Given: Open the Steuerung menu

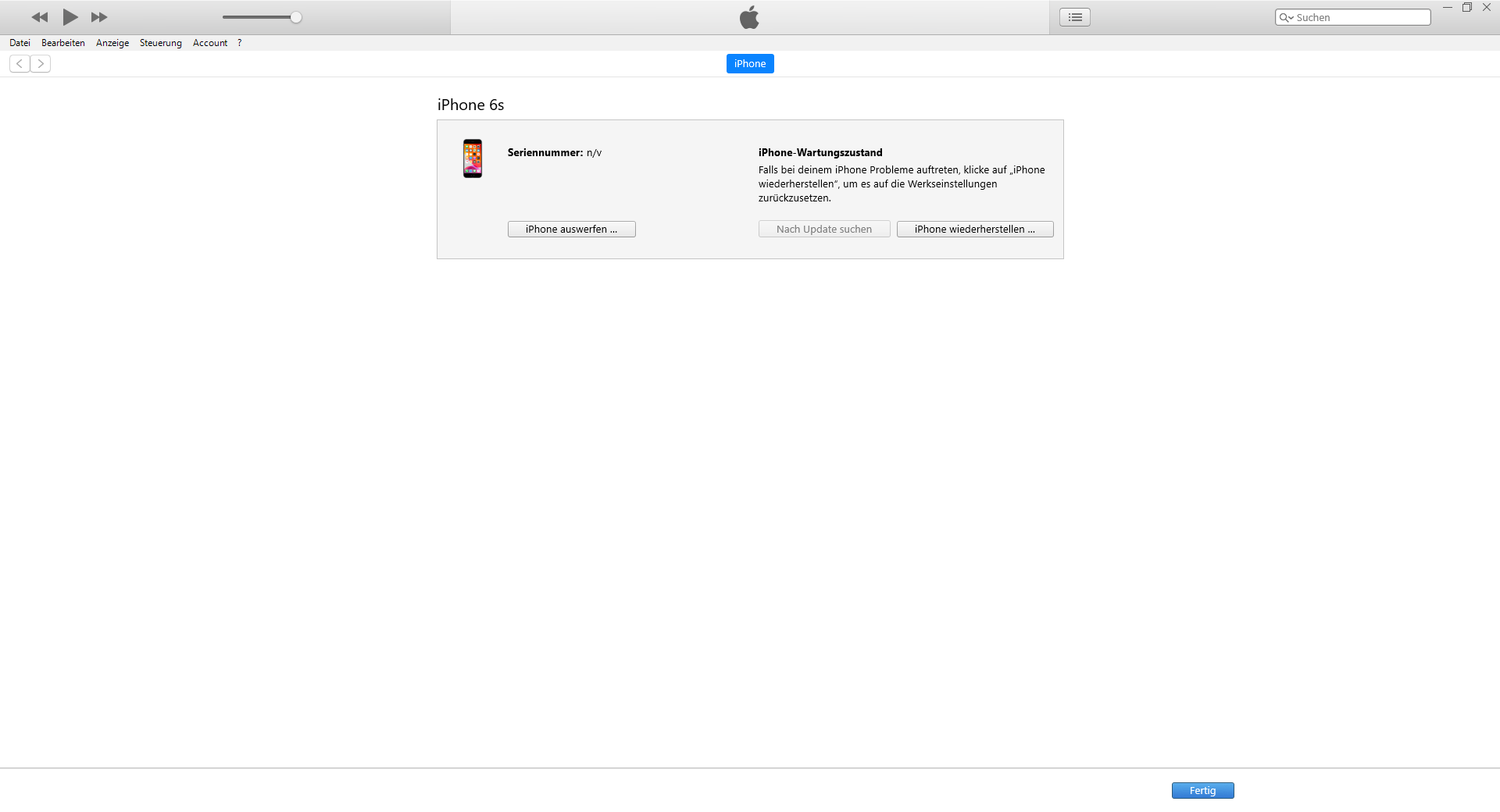Looking at the screenshot, I should [x=161, y=43].
